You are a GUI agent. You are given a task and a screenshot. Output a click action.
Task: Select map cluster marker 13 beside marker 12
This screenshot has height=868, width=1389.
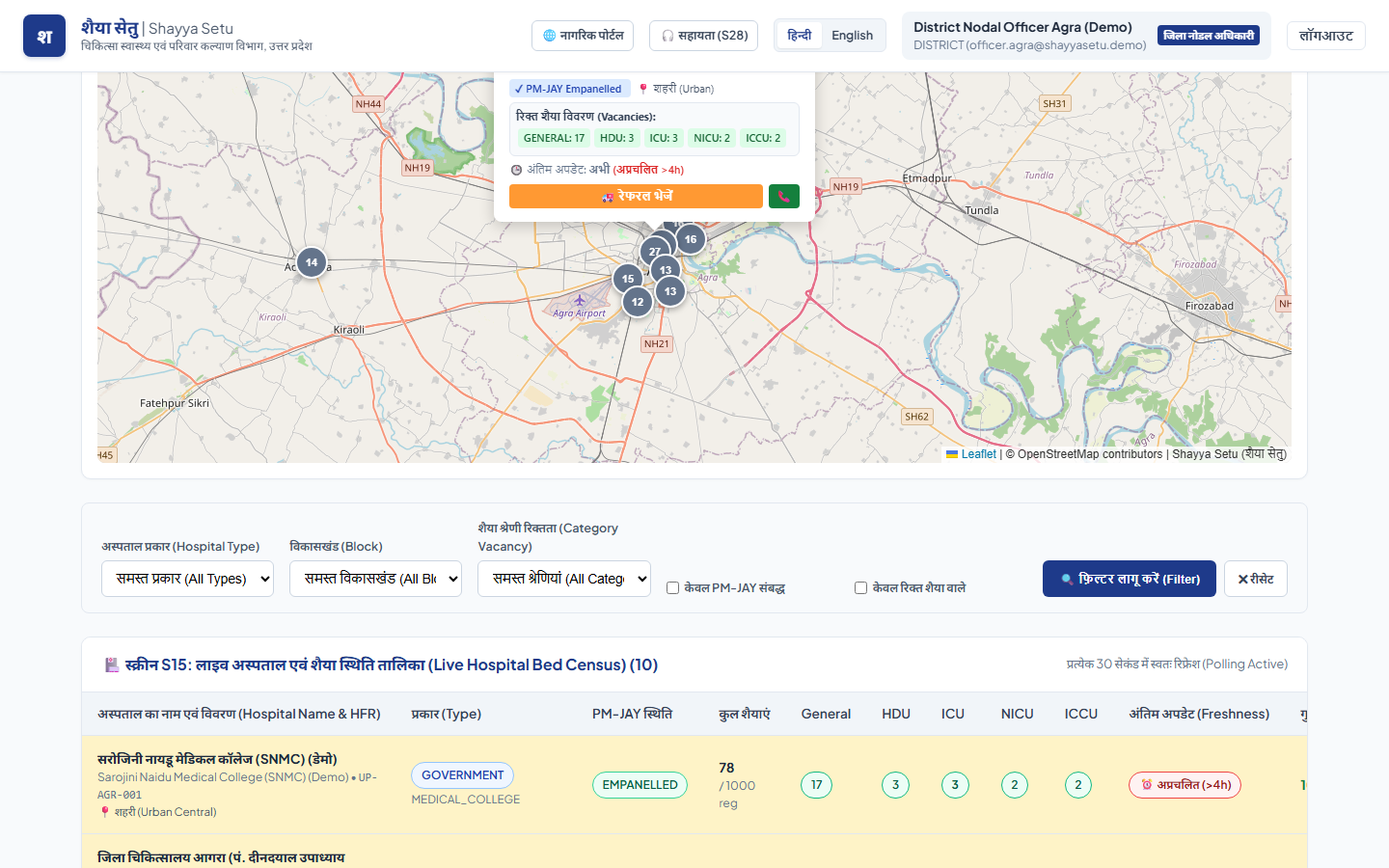click(670, 291)
